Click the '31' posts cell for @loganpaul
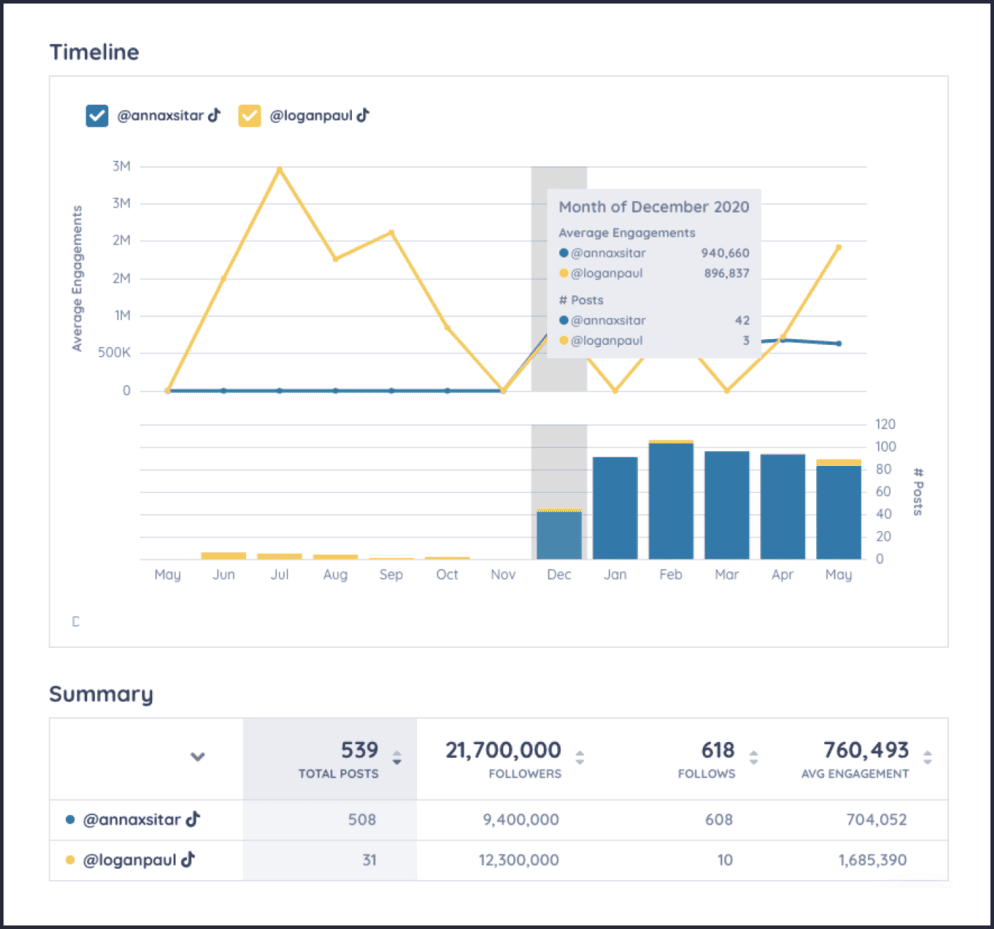The height and width of the screenshot is (929, 994). (369, 860)
